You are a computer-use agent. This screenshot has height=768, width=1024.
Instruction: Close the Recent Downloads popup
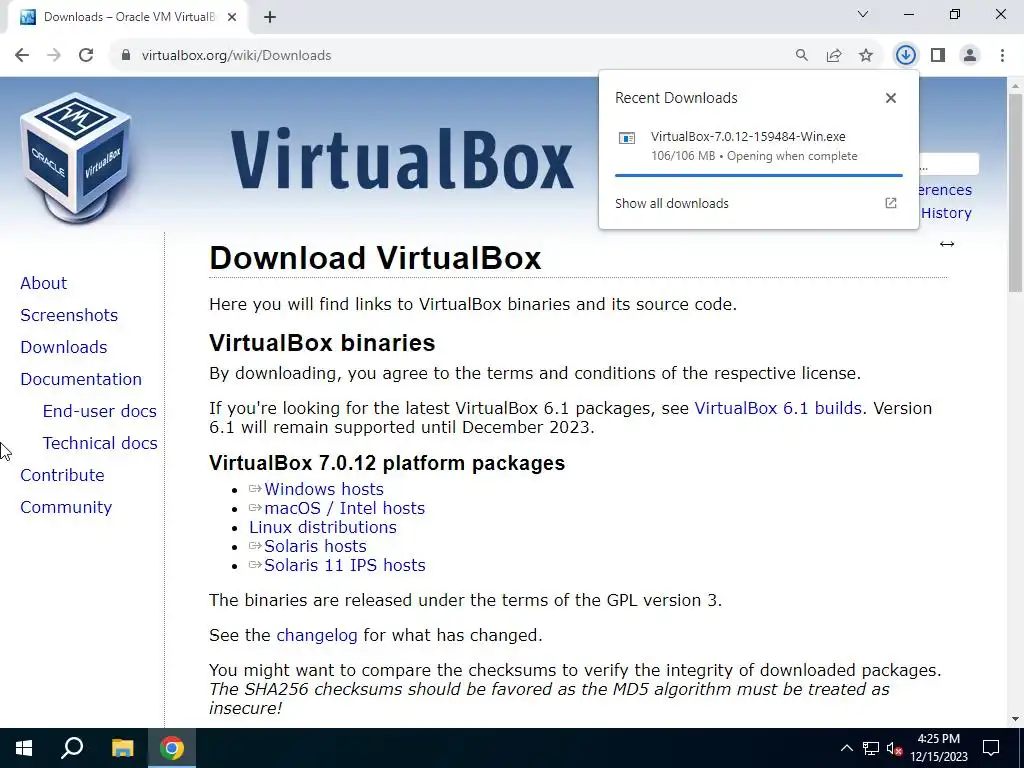coord(891,98)
